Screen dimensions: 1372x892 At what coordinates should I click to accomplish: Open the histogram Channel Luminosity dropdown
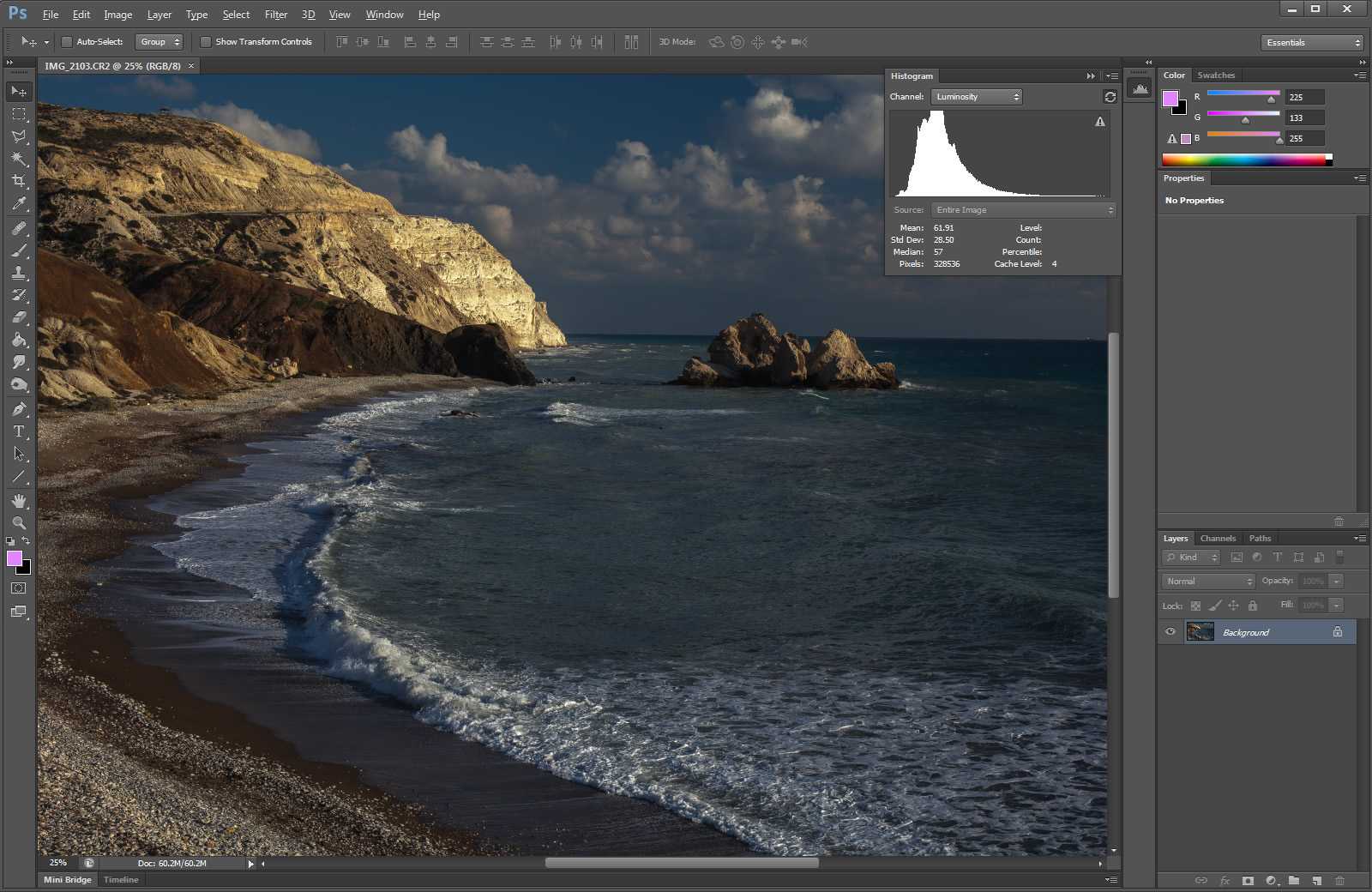(977, 97)
